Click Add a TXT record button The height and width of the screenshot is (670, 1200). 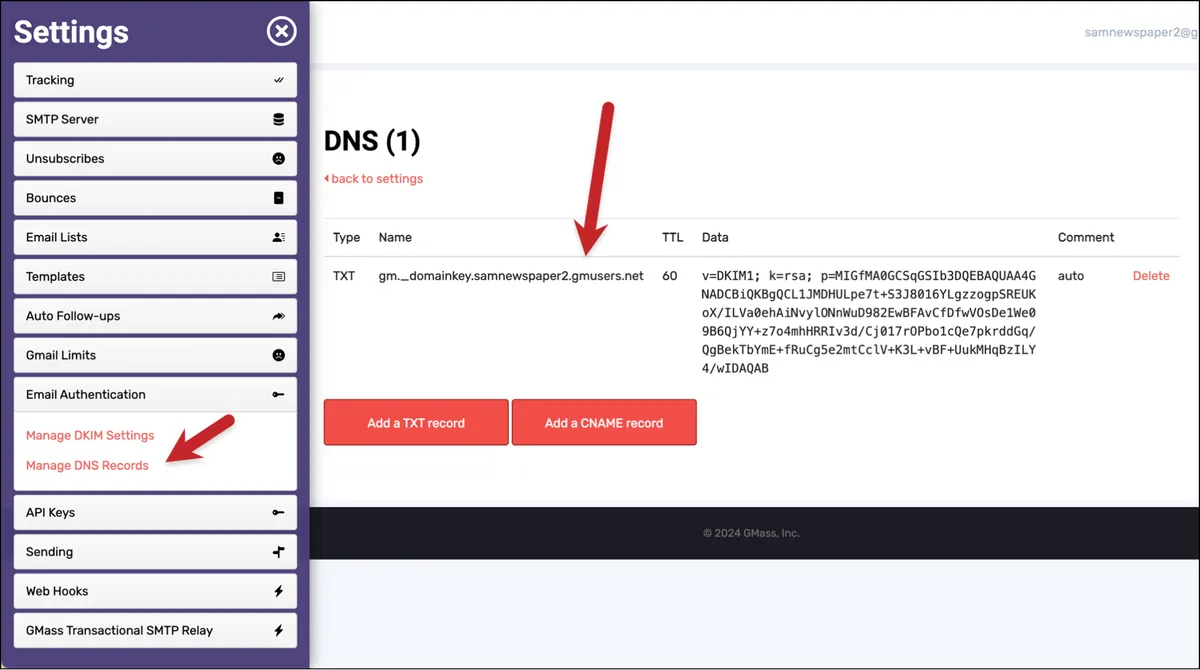point(416,423)
